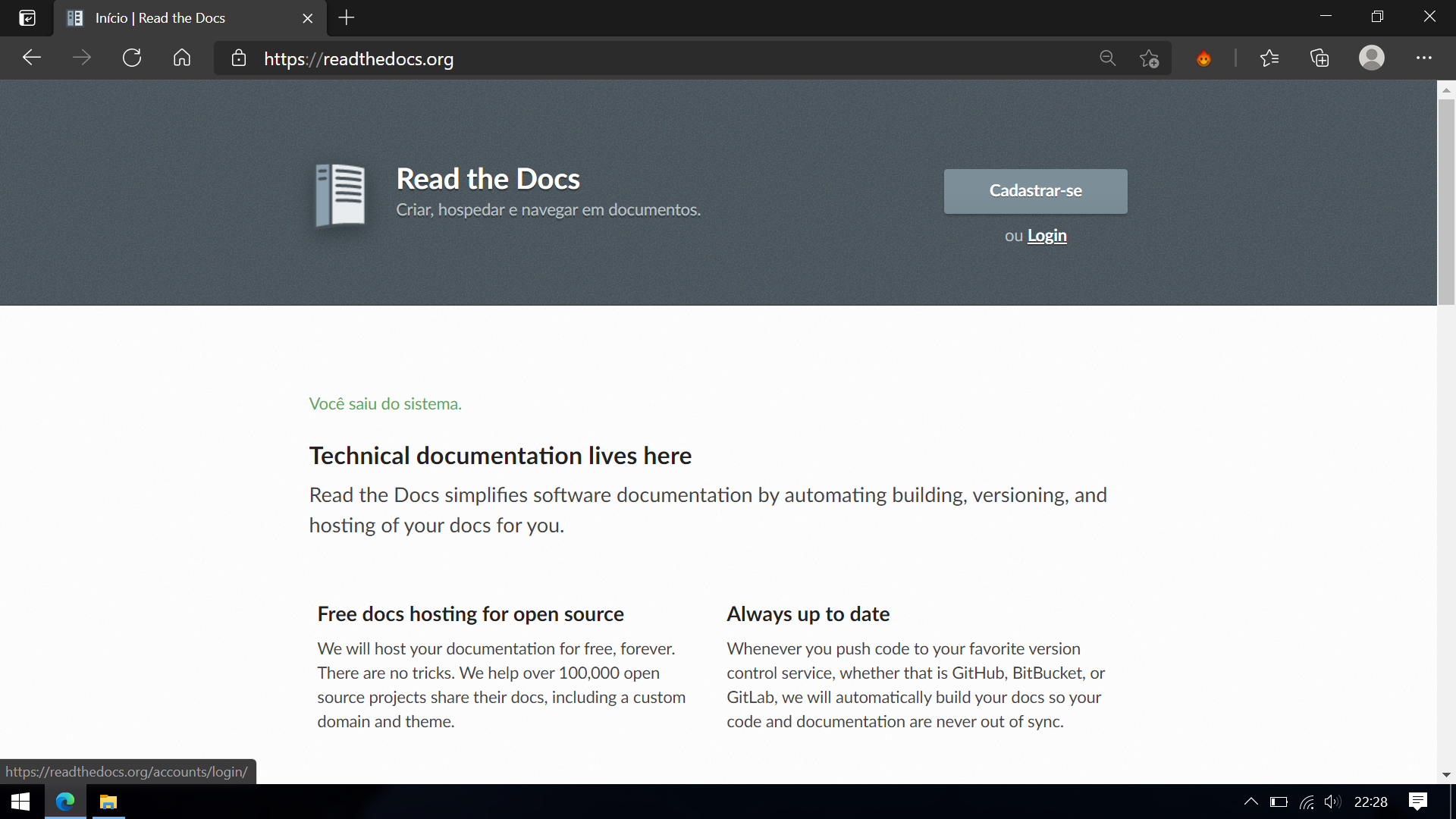This screenshot has width=1456, height=819.
Task: Click the 'Você saiu do sistema.' message
Action: click(385, 404)
